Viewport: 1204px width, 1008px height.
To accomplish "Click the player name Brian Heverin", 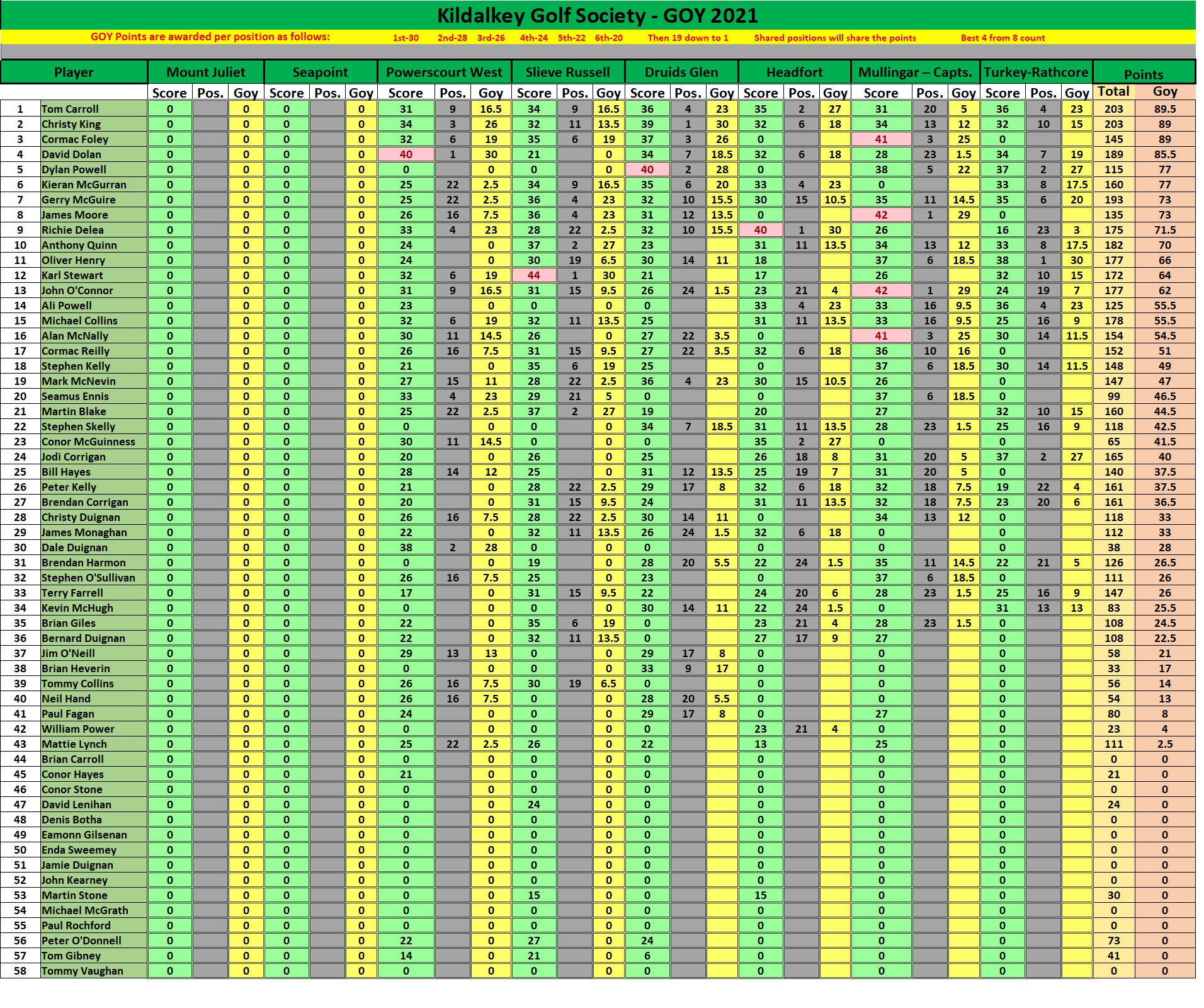I will click(x=76, y=668).
